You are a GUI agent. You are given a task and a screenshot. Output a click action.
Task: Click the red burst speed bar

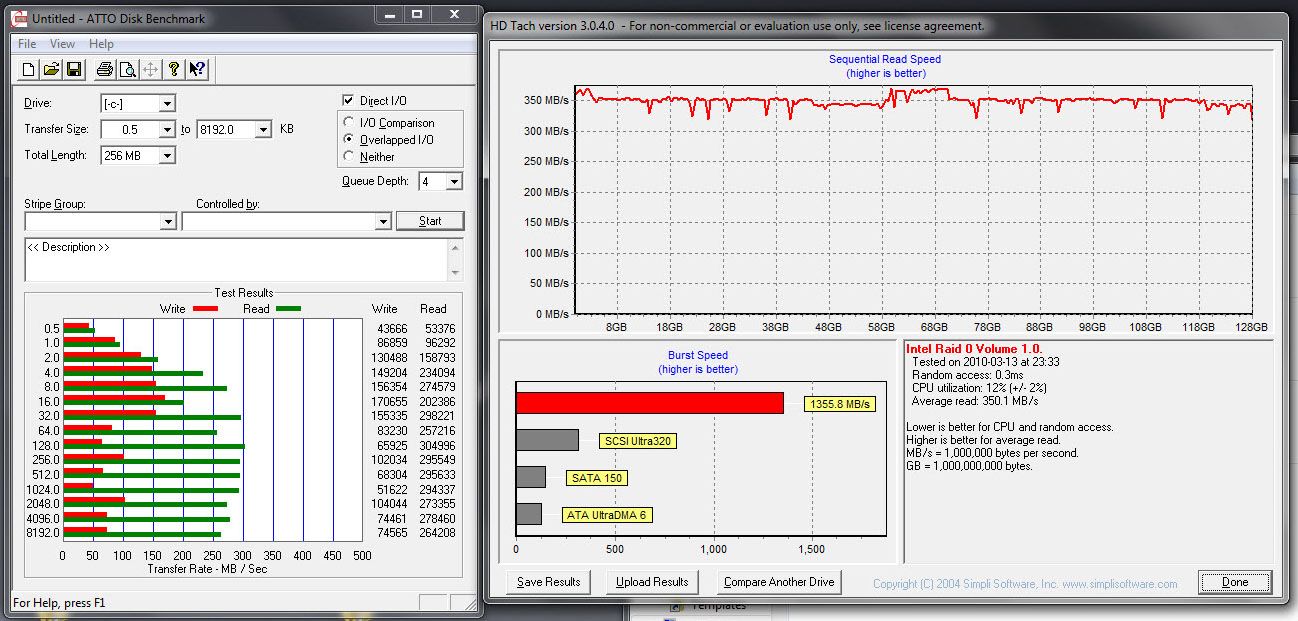[x=649, y=403]
